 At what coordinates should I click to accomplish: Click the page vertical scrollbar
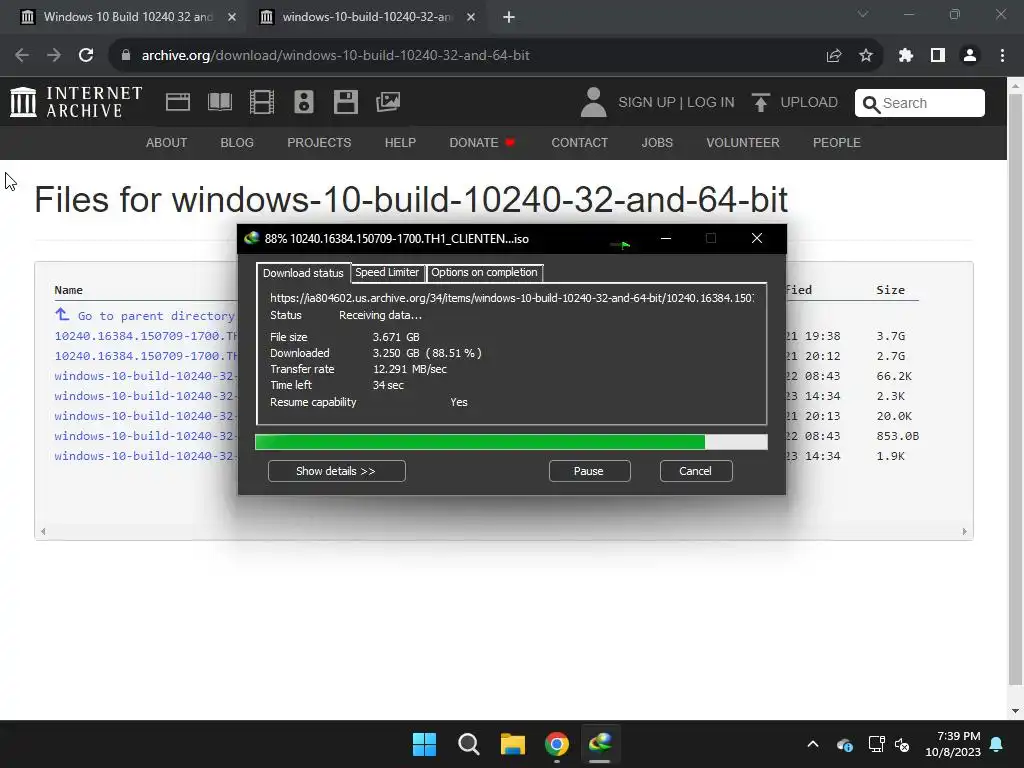(1015, 389)
